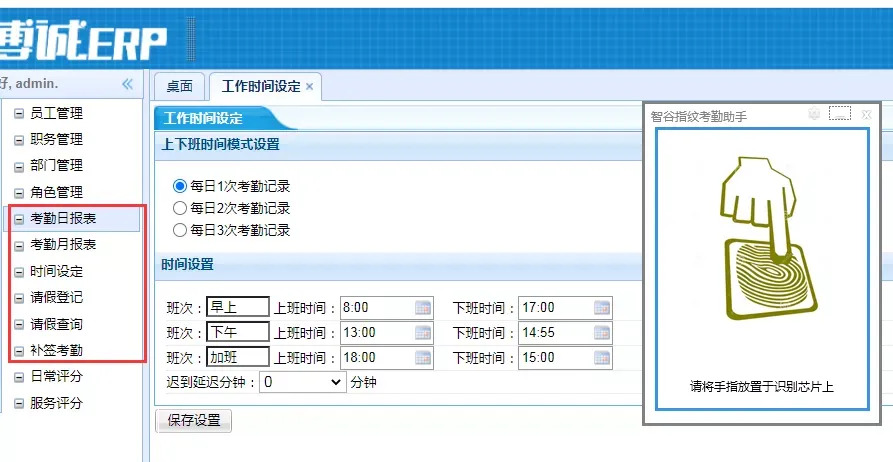
Task: Minimize the fingerprint attendance assistant window
Action: [x=840, y=115]
